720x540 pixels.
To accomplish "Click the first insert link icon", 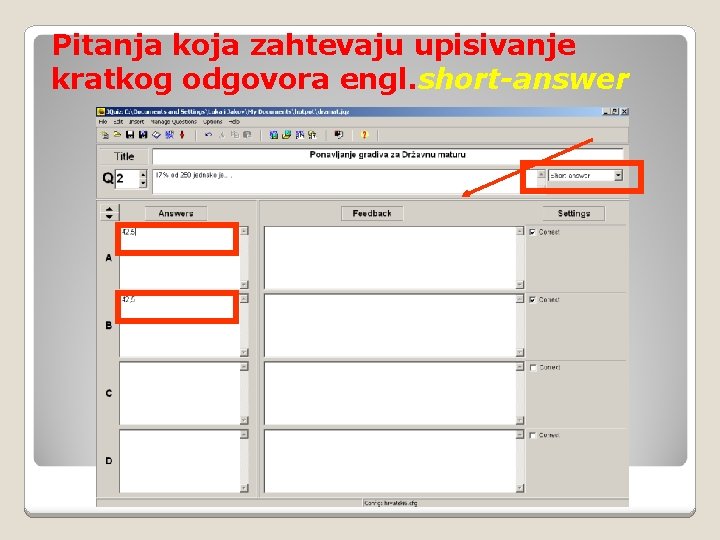I will coord(300,135).
